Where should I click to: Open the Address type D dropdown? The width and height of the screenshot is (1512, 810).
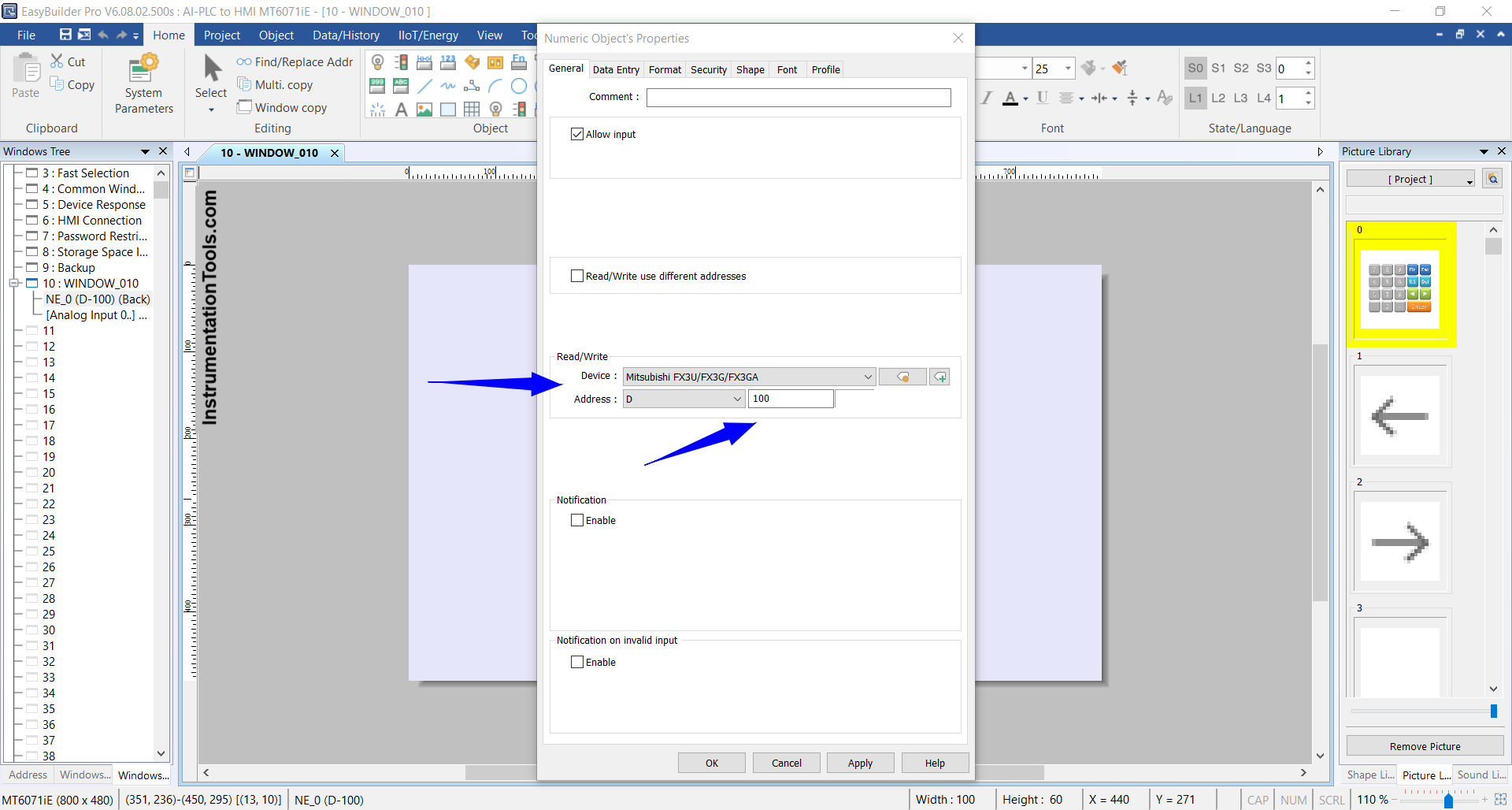pyautogui.click(x=737, y=399)
